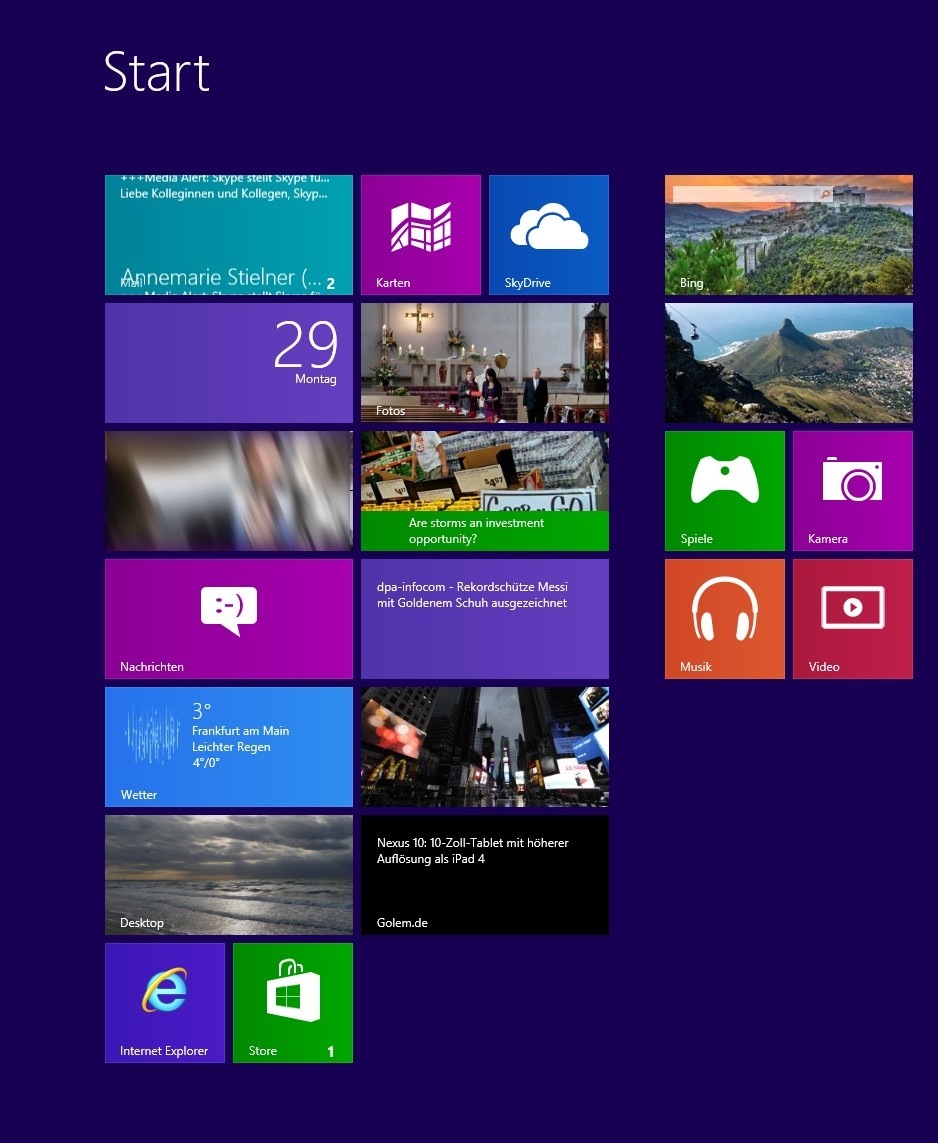This screenshot has width=938, height=1143.
Task: Open the Mail tile from Annemarie Stielner
Action: tap(229, 235)
